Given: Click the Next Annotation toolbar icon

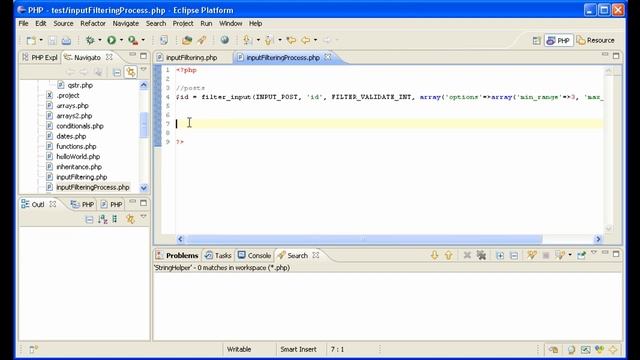Looking at the screenshot, I should pos(247,40).
